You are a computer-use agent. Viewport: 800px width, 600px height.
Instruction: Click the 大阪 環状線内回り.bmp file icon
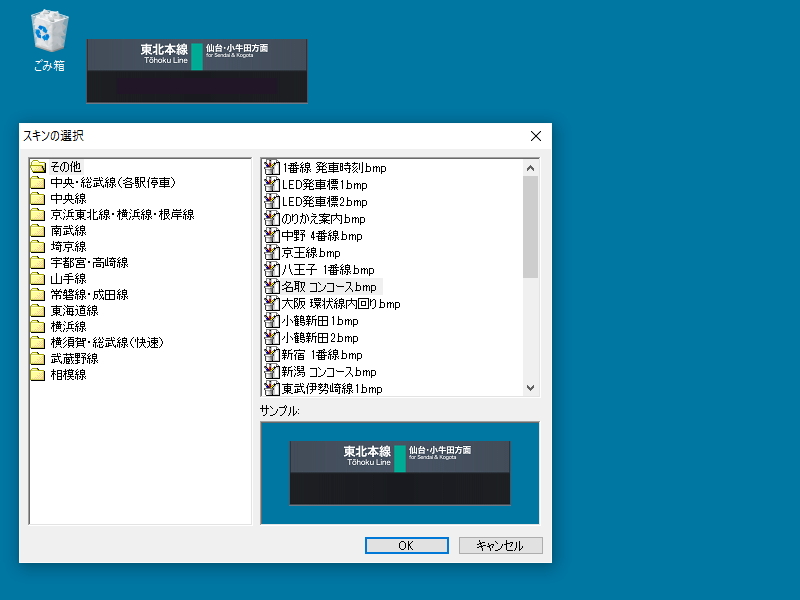pyautogui.click(x=272, y=304)
